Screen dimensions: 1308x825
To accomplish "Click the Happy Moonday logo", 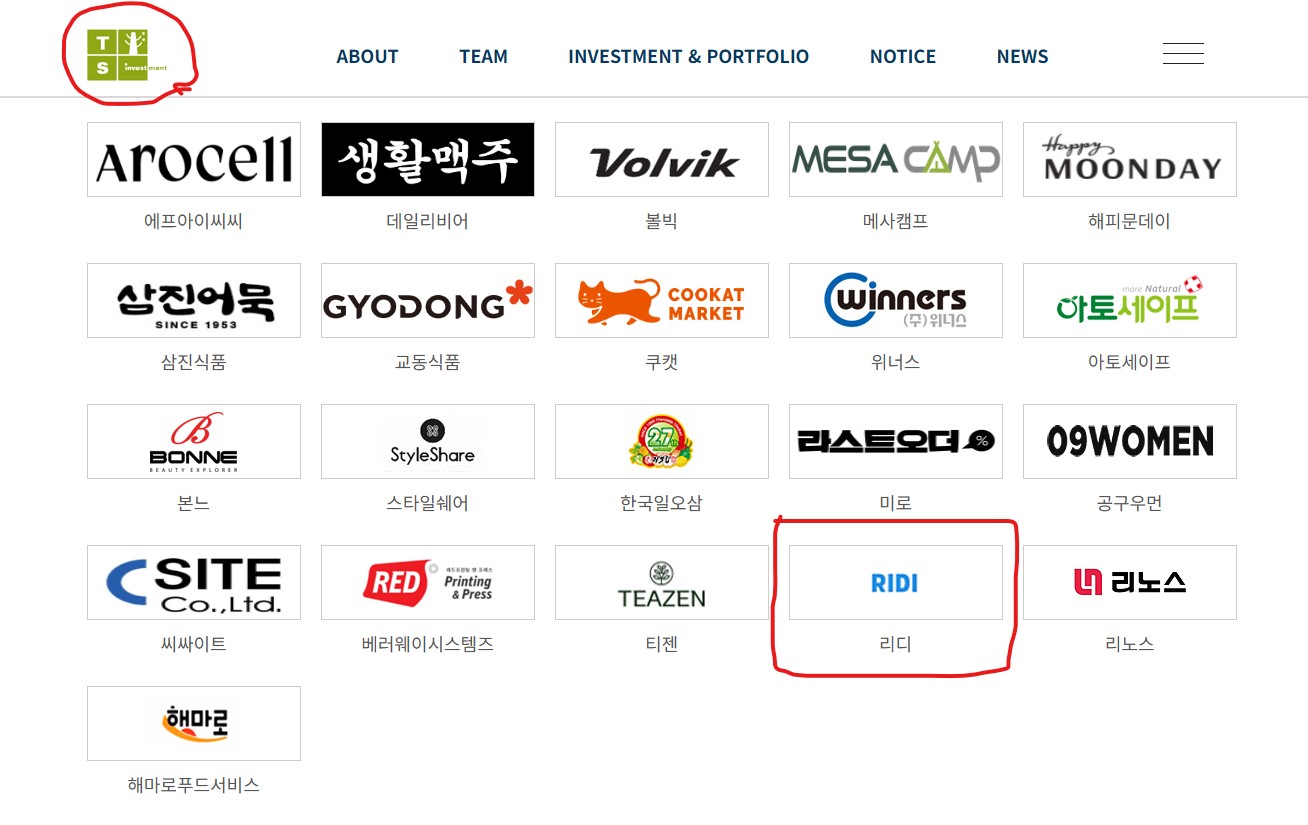I will coord(1130,160).
